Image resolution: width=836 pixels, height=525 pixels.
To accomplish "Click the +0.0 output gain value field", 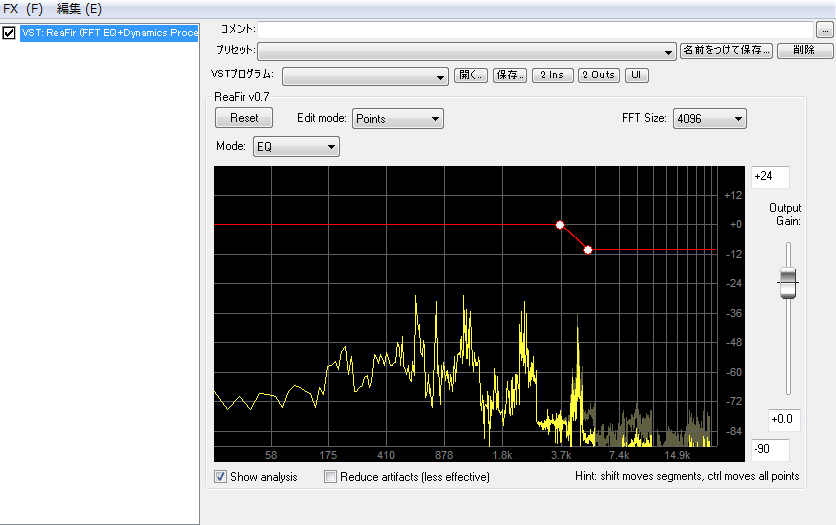I will pos(783,419).
